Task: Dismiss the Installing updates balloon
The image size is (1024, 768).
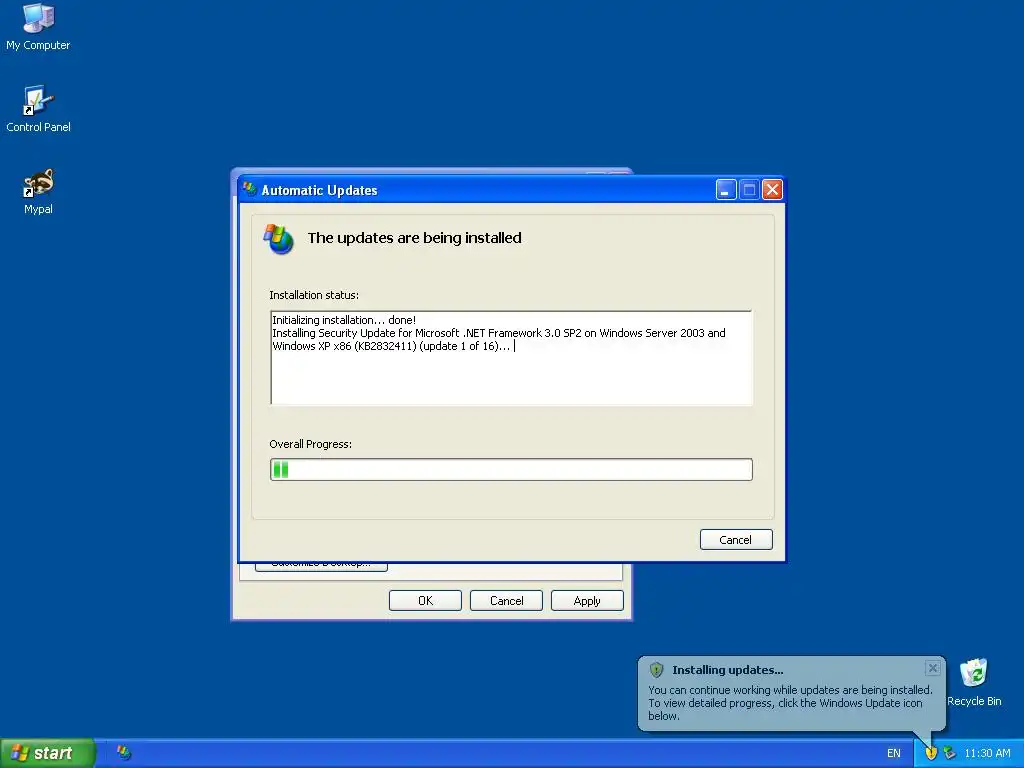Action: click(x=933, y=667)
